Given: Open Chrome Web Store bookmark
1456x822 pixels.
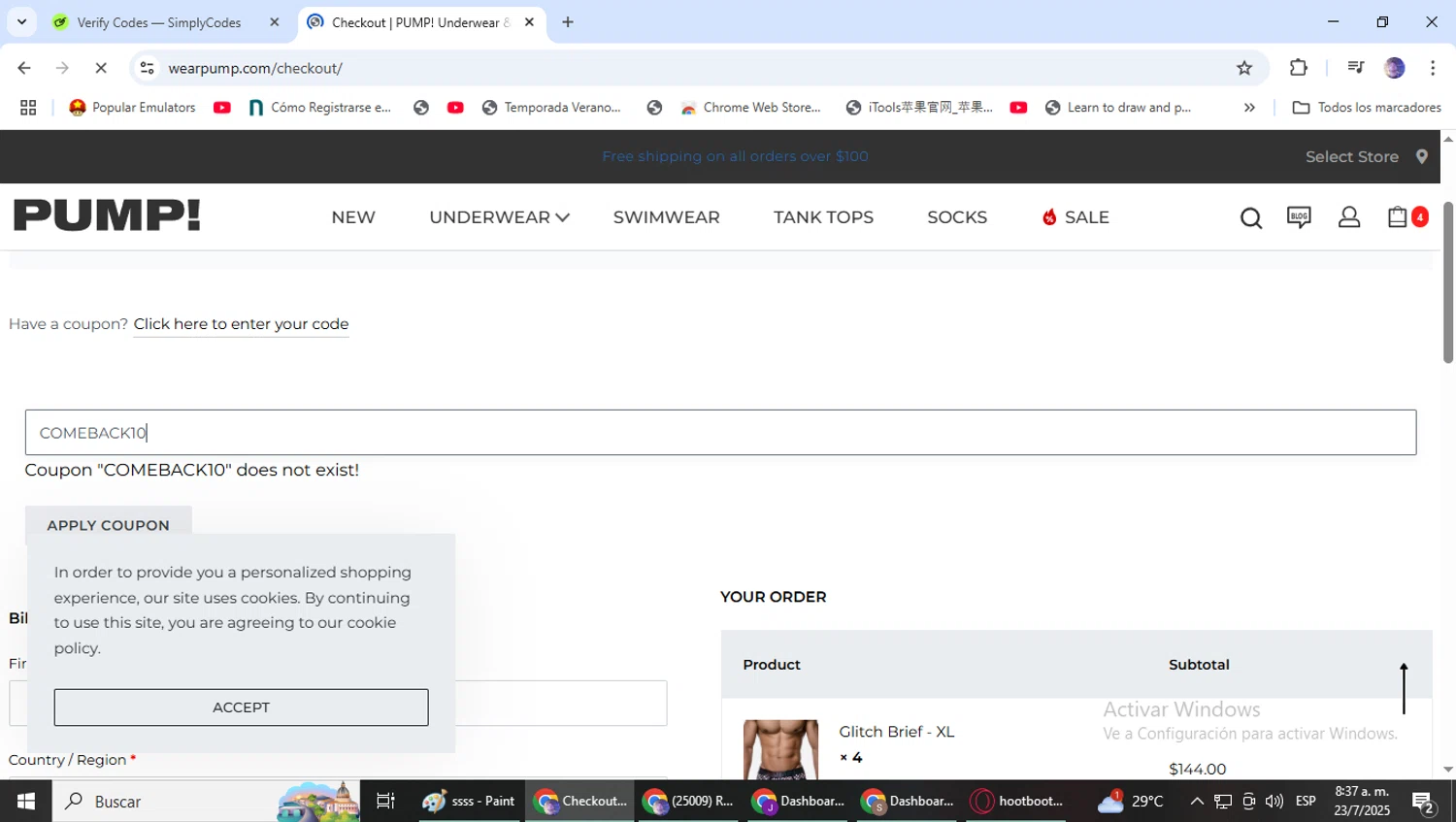Looking at the screenshot, I should [x=751, y=108].
